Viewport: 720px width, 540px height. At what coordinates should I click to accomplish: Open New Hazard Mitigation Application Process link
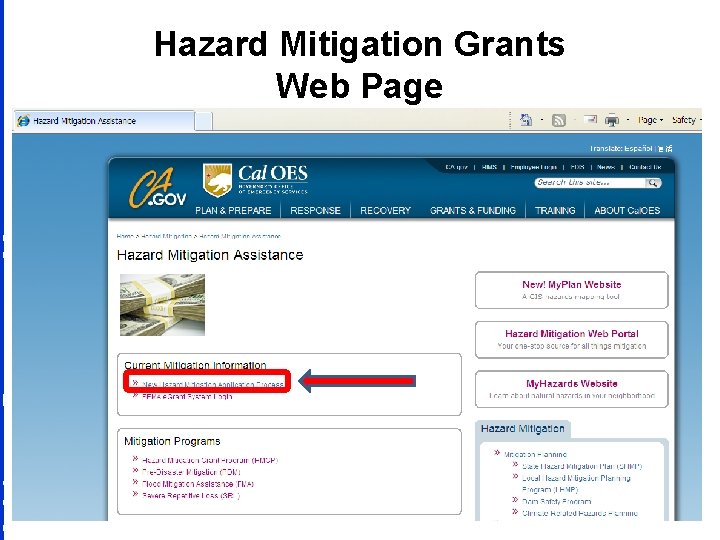pyautogui.click(x=213, y=384)
